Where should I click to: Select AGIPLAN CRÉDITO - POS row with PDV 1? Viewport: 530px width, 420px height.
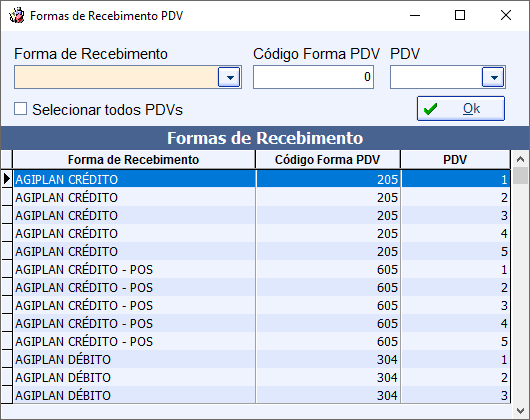point(262,269)
